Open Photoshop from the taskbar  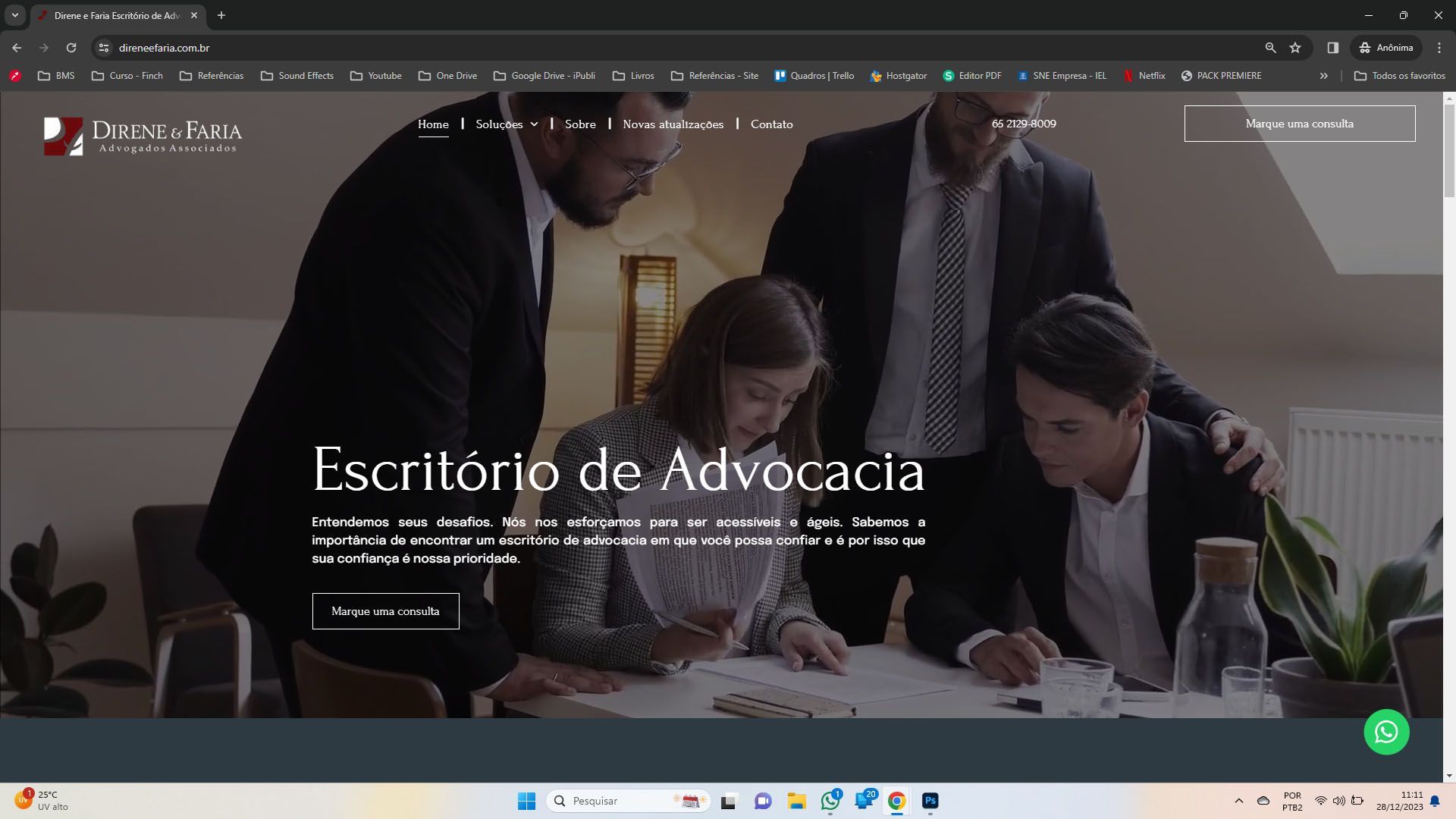click(x=930, y=801)
